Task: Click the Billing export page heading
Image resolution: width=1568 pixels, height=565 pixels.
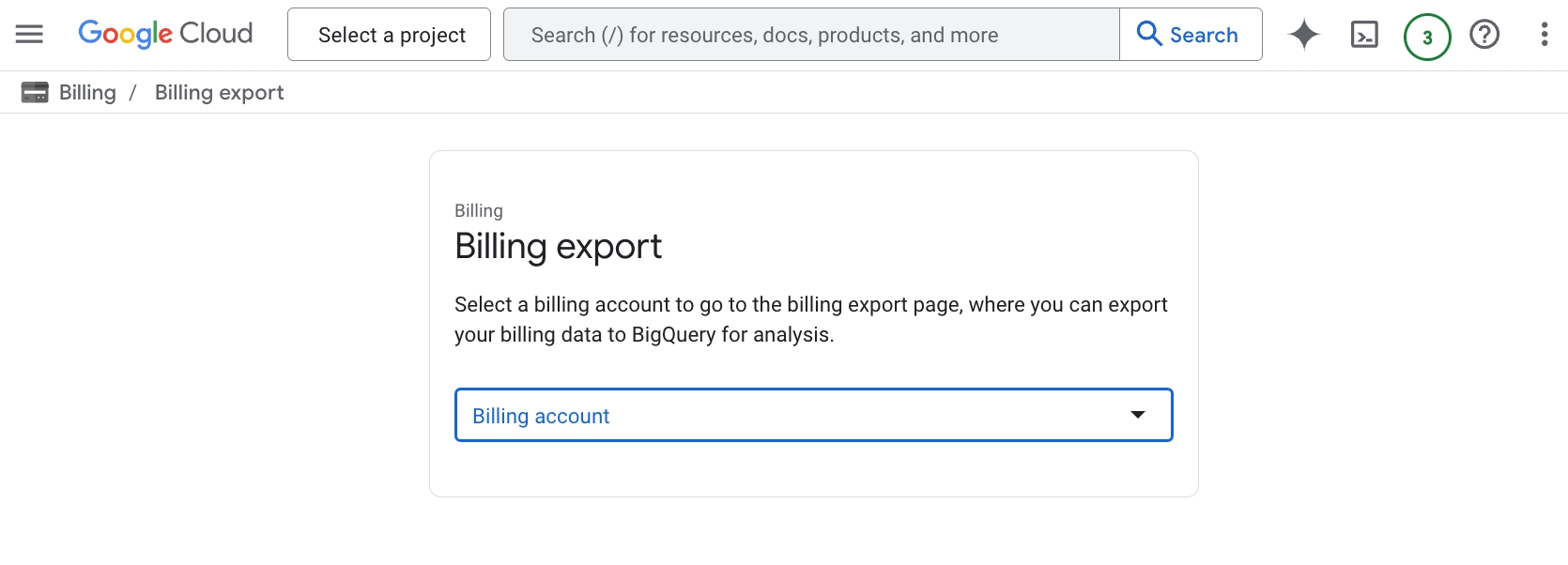Action: pyautogui.click(x=558, y=246)
